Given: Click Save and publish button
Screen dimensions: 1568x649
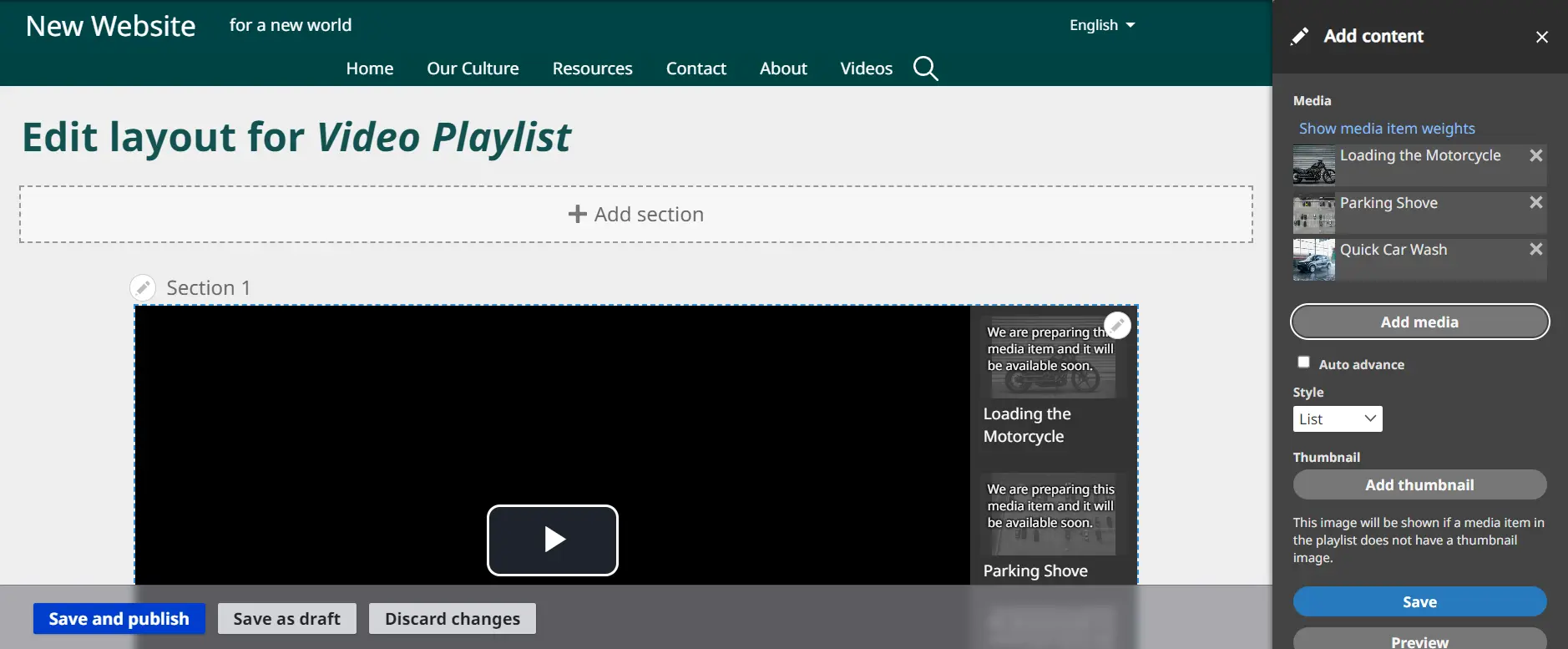Looking at the screenshot, I should point(119,619).
